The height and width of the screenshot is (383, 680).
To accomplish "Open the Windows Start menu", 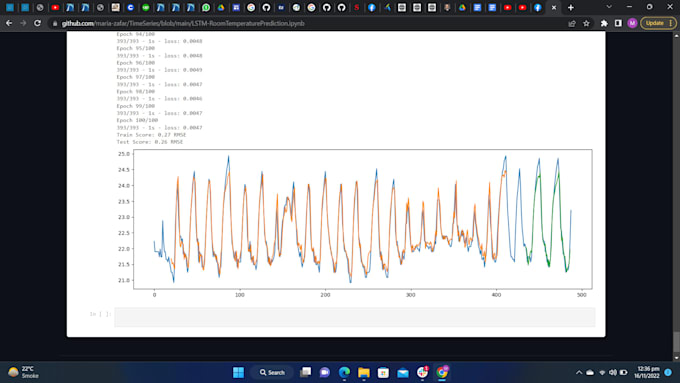I will pos(238,372).
